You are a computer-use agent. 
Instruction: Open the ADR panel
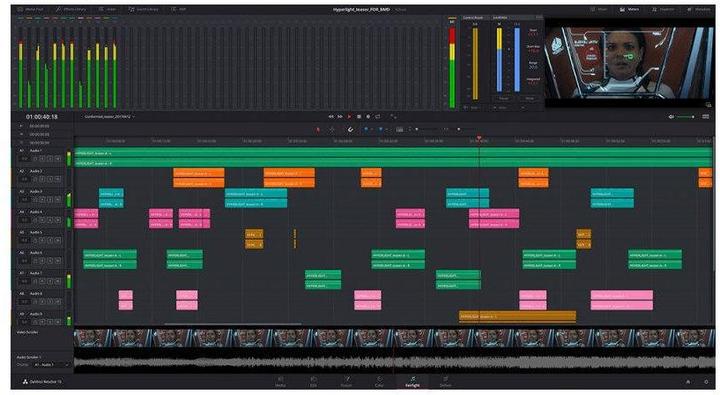point(179,9)
